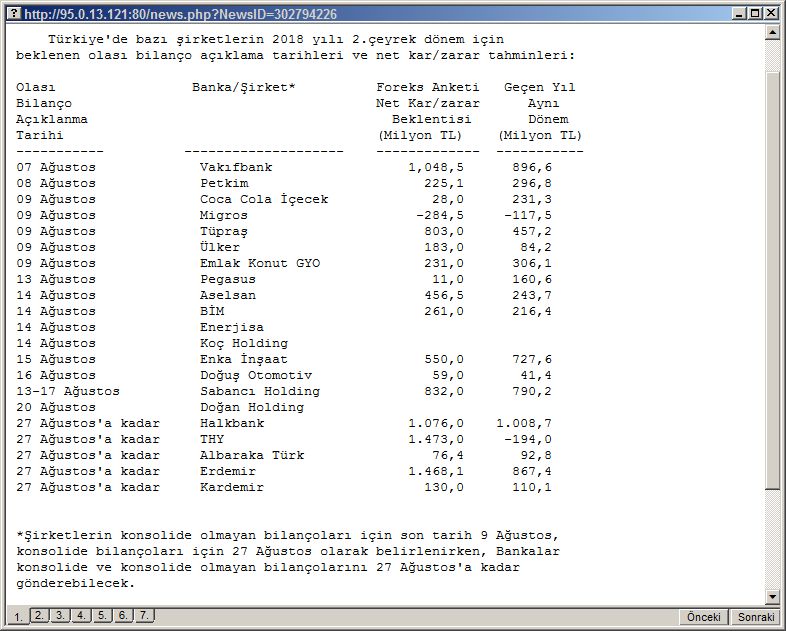Select Sabancı Holding text
The width and height of the screenshot is (786, 631).
(260, 391)
